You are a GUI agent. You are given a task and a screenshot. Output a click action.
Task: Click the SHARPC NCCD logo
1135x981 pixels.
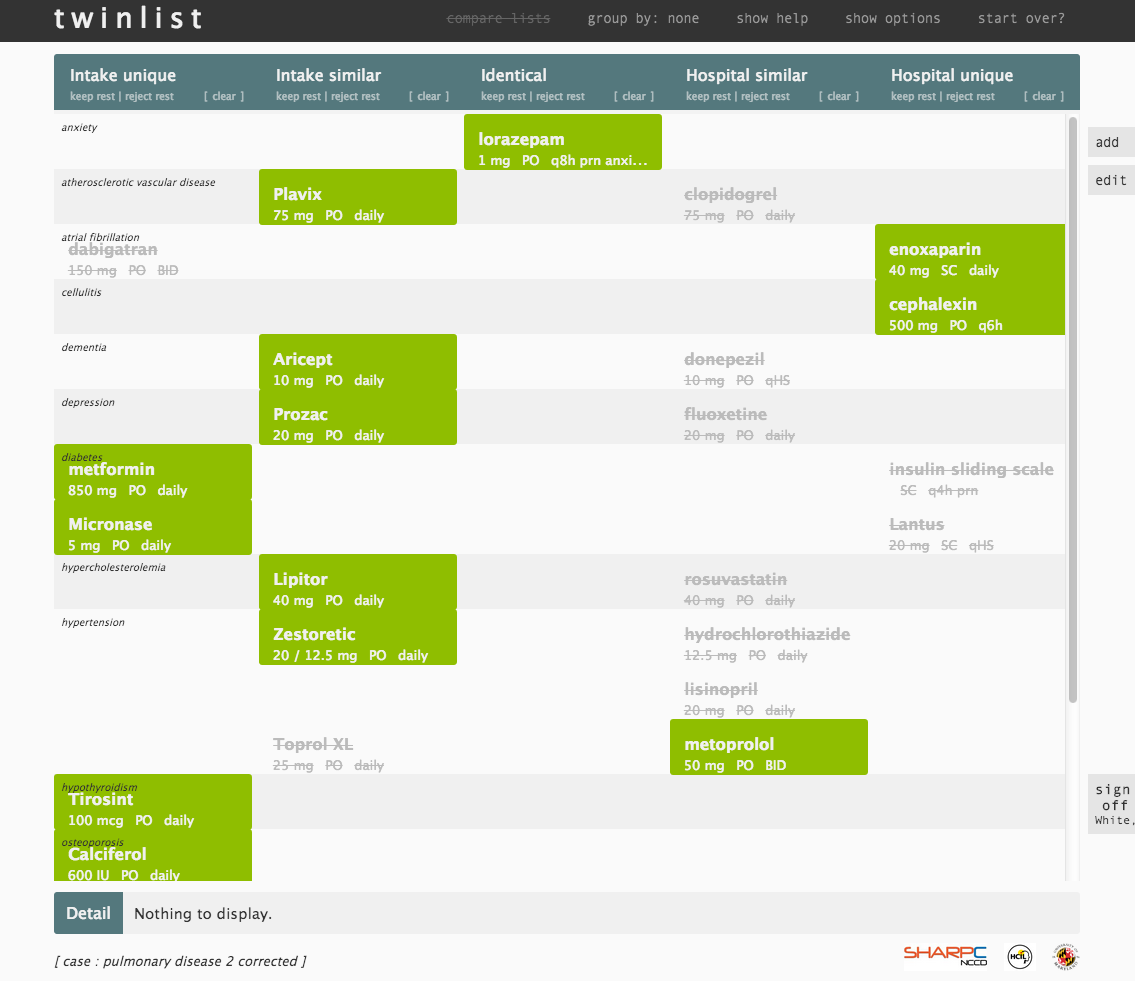pos(945,956)
